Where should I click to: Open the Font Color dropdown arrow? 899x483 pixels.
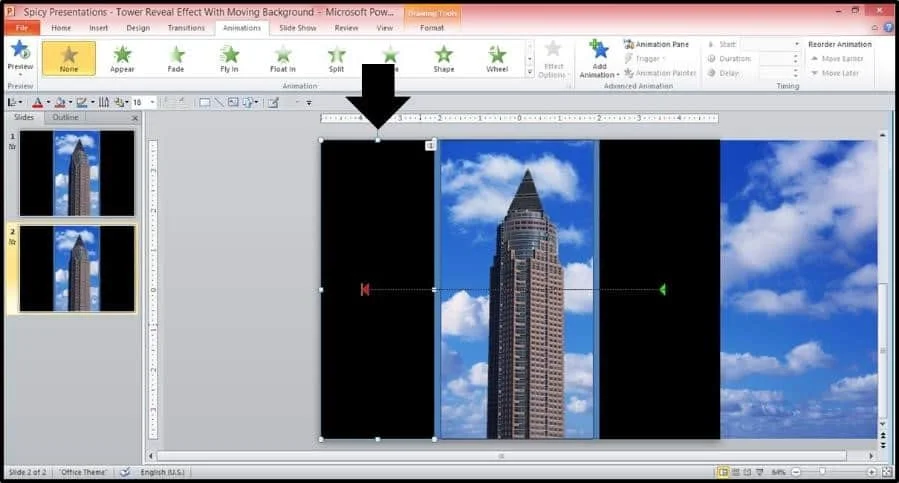(x=48, y=102)
